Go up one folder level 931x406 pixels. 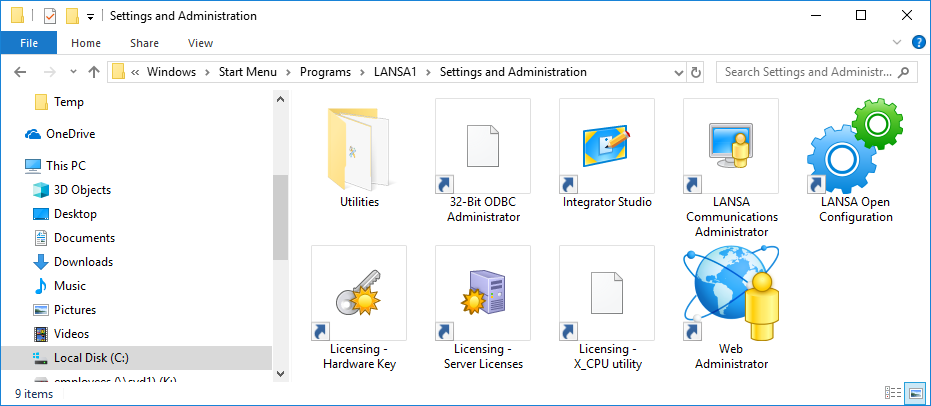[x=93, y=72]
